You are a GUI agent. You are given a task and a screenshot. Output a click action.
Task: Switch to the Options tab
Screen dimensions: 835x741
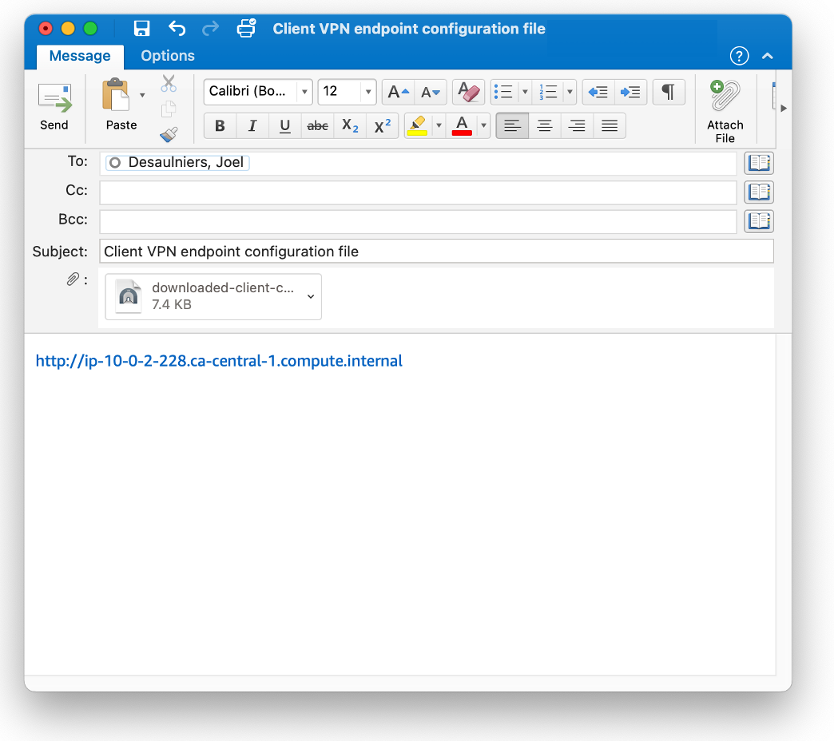(x=167, y=56)
